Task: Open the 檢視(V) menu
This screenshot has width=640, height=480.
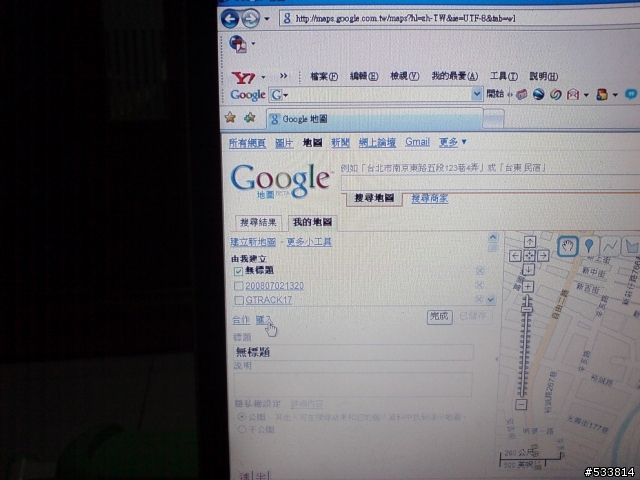Action: (x=404, y=76)
